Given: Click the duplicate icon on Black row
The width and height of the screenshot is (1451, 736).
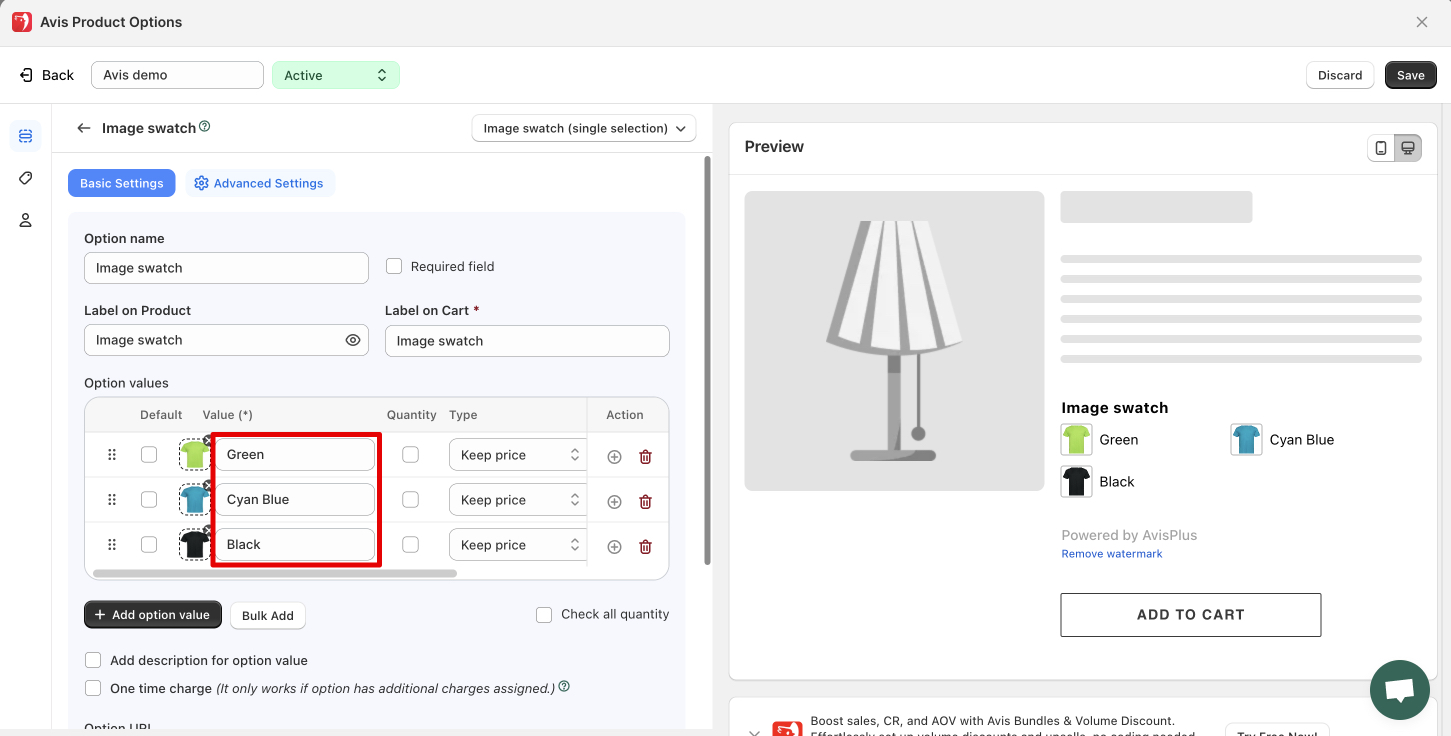Looking at the screenshot, I should (614, 546).
